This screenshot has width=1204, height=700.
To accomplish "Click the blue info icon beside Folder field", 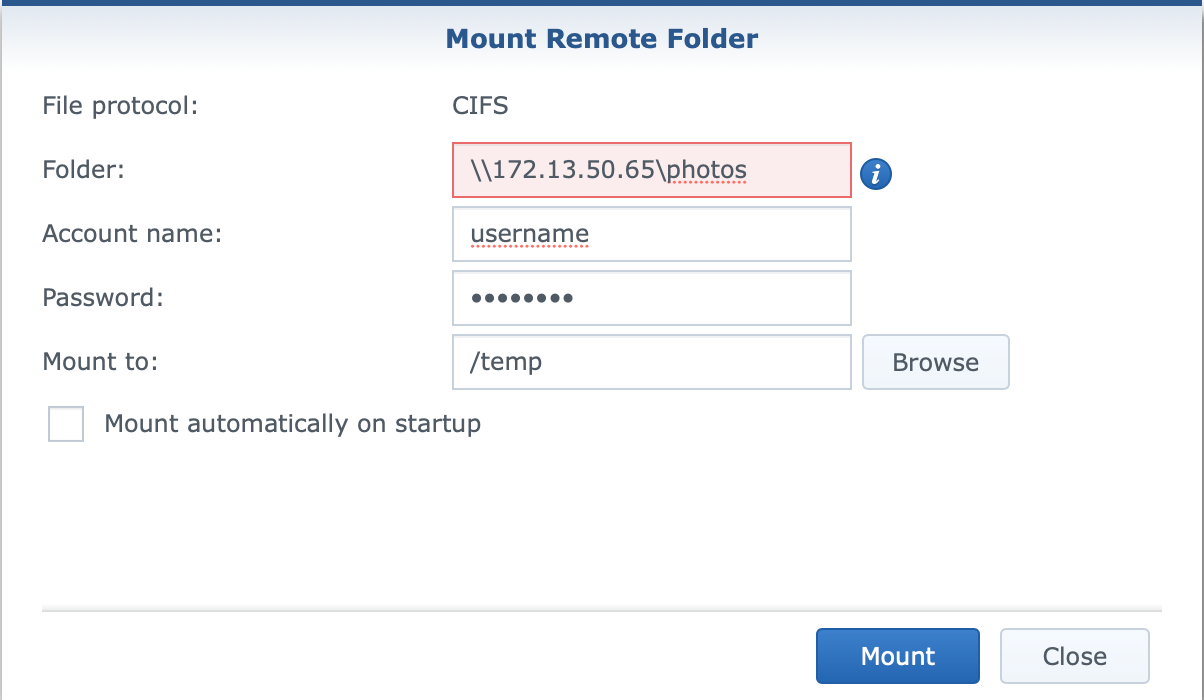I will click(876, 174).
